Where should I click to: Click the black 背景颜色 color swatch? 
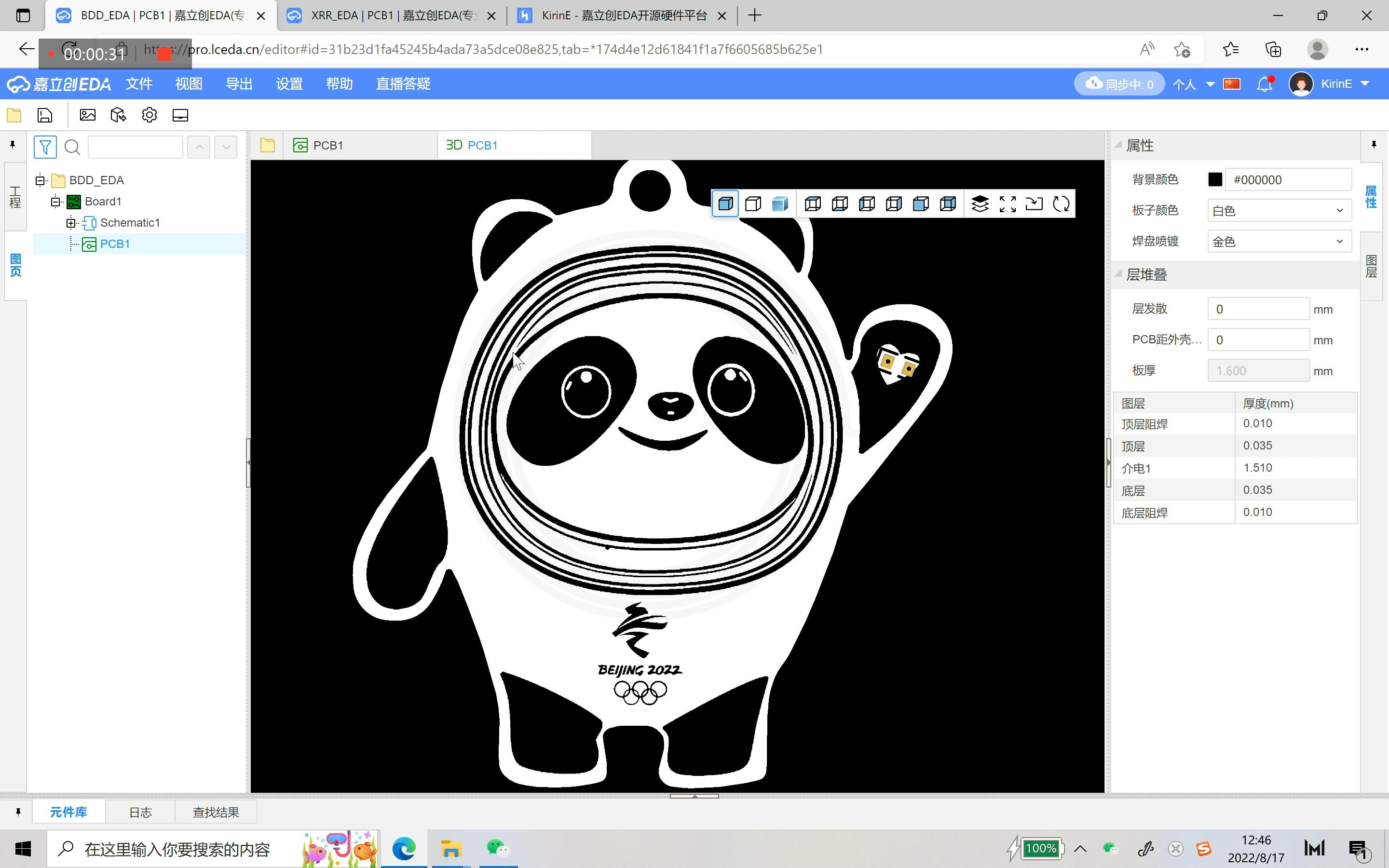[1215, 180]
